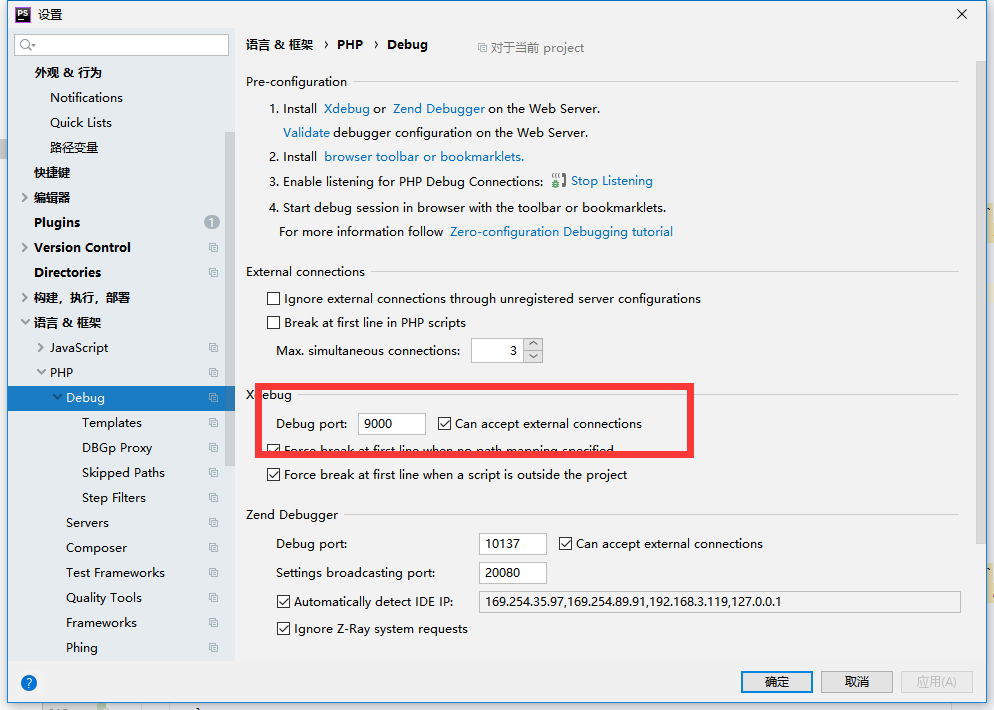994x710 pixels.
Task: Open 快捷键 keymap settings
Action: coord(52,172)
